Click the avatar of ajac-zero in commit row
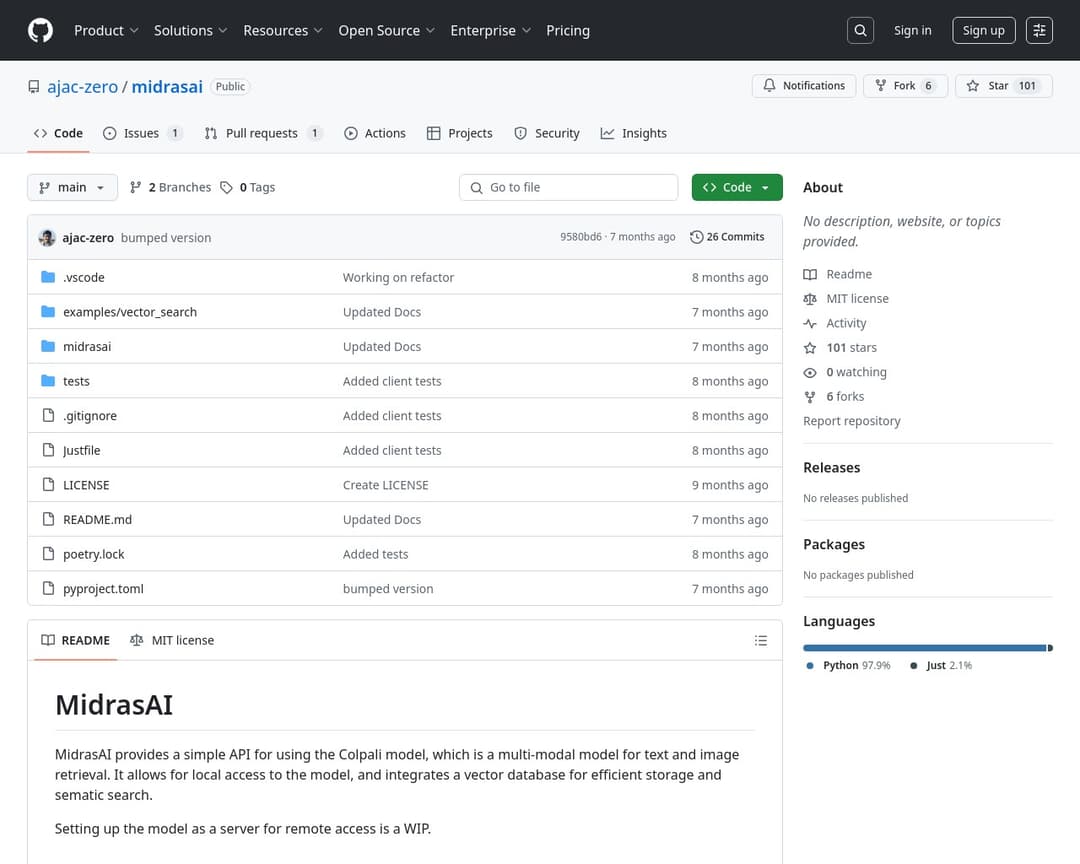Screen dimensions: 1080x864 click(47, 238)
